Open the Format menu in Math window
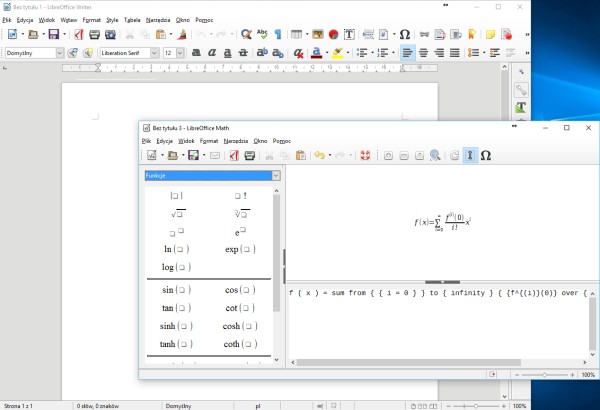Viewport: 600px width, 410px height. coord(208,141)
